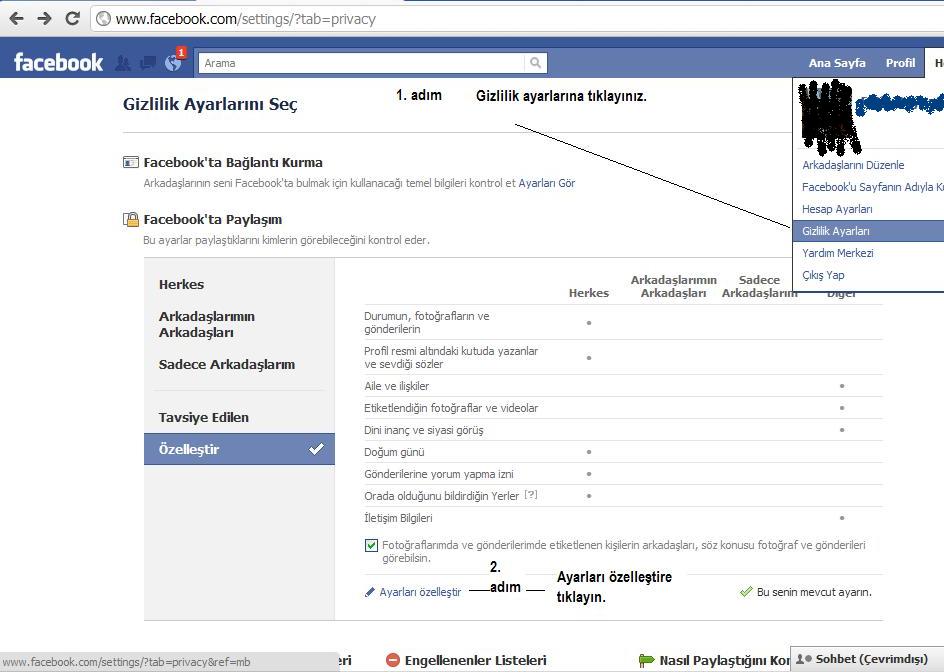This screenshot has height=672, width=944.
Task: Open the Sohbet chat bar
Action: pyautogui.click(x=868, y=659)
